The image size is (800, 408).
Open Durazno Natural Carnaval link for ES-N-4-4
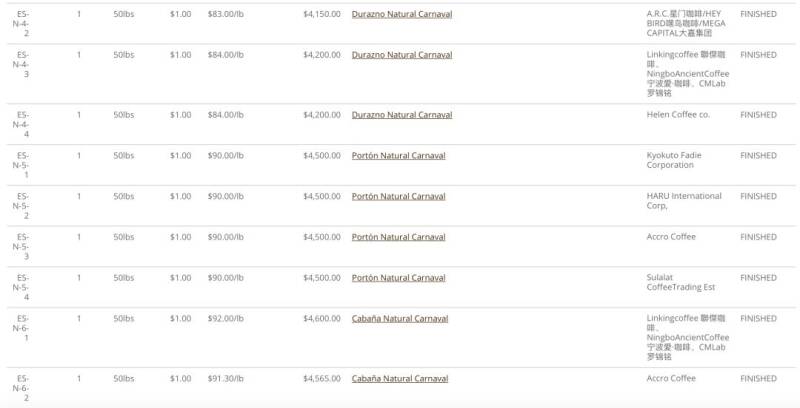(402, 115)
